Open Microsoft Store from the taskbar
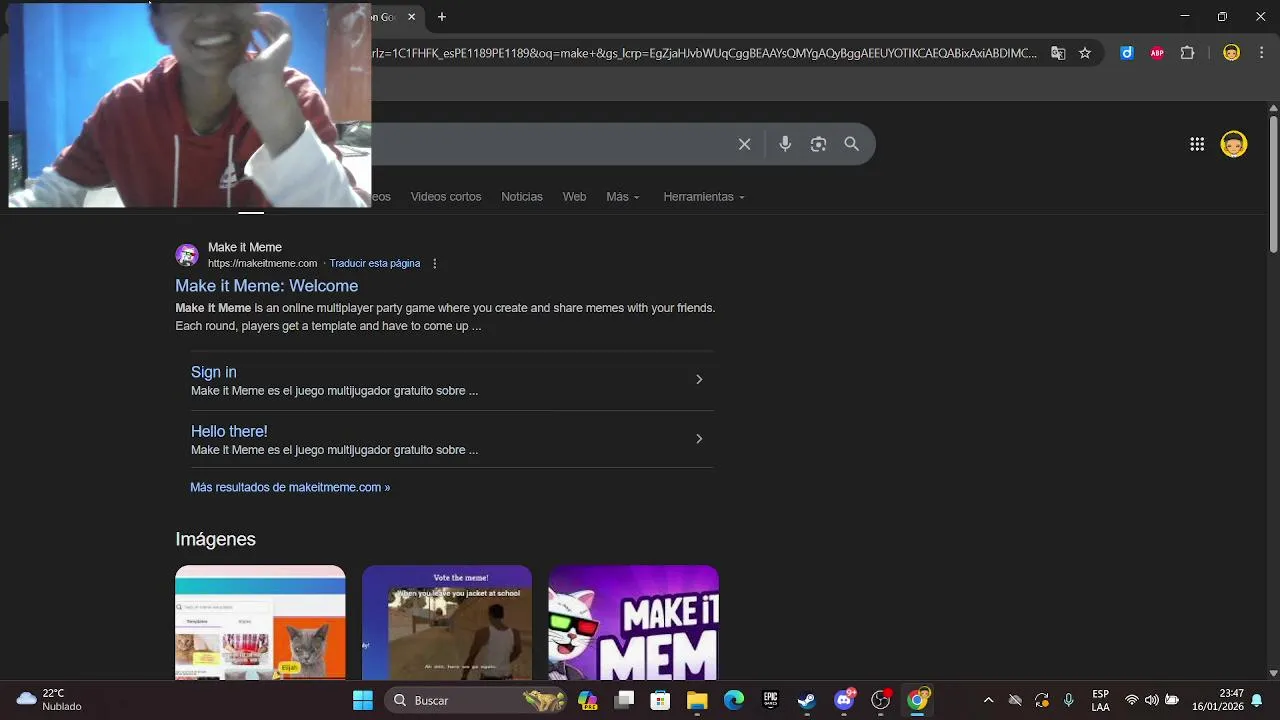Image resolution: width=1280 pixels, height=720 pixels. (660, 700)
